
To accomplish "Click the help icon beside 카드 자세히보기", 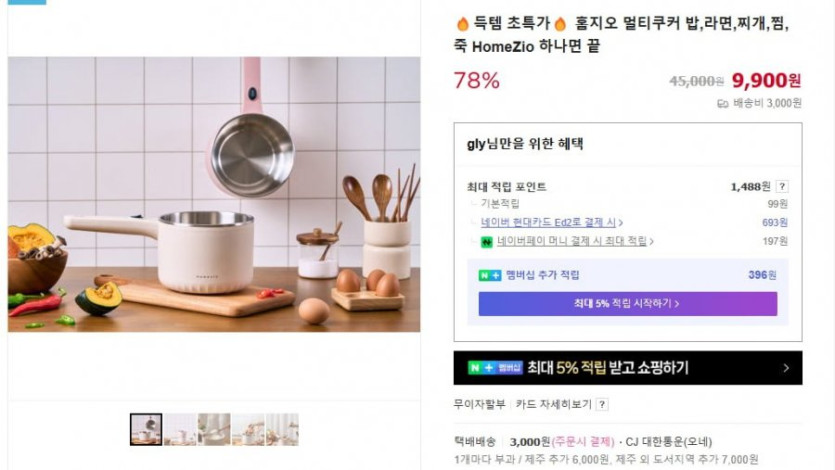I will tap(602, 405).
